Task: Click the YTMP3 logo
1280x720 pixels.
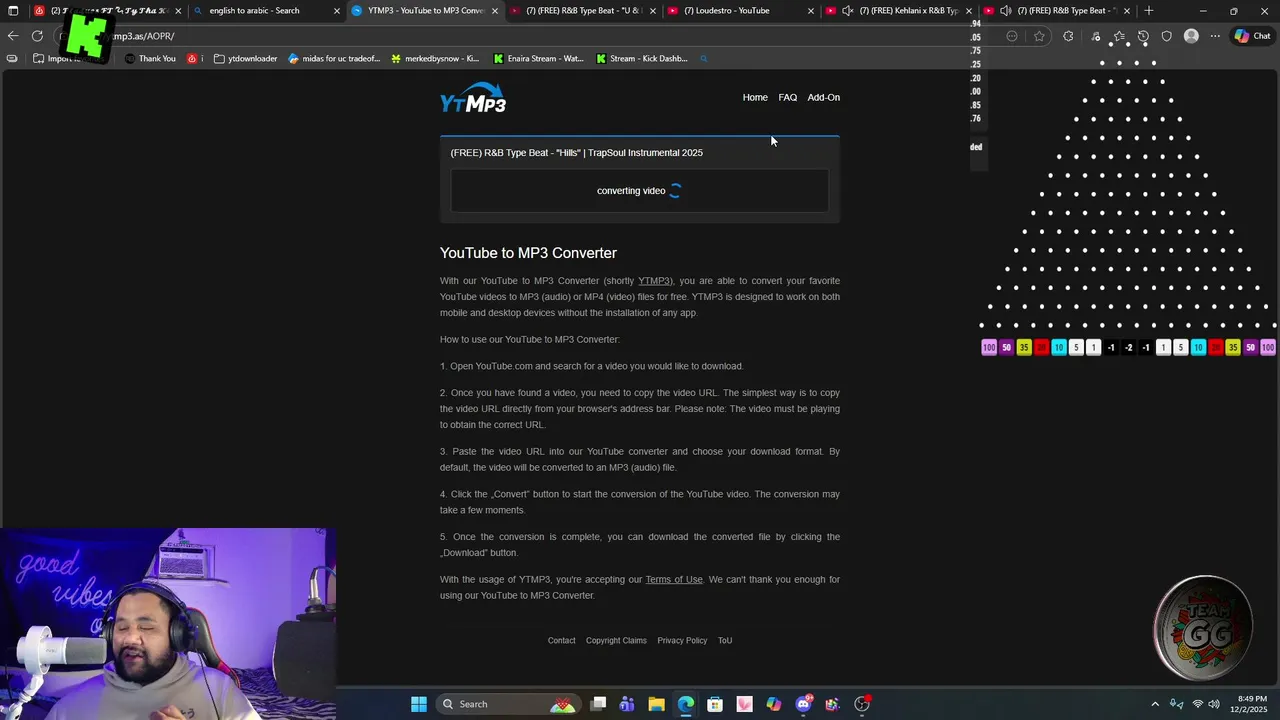Action: click(x=473, y=98)
